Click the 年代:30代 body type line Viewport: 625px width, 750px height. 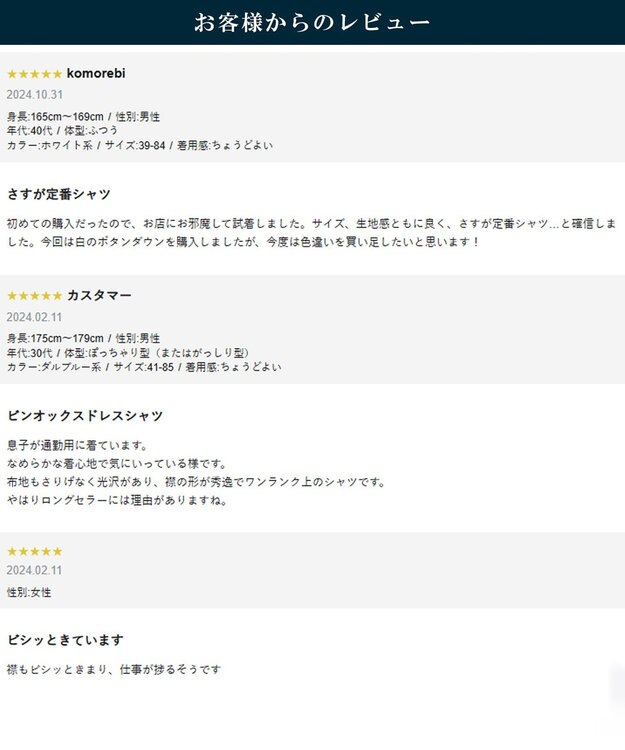(127, 353)
